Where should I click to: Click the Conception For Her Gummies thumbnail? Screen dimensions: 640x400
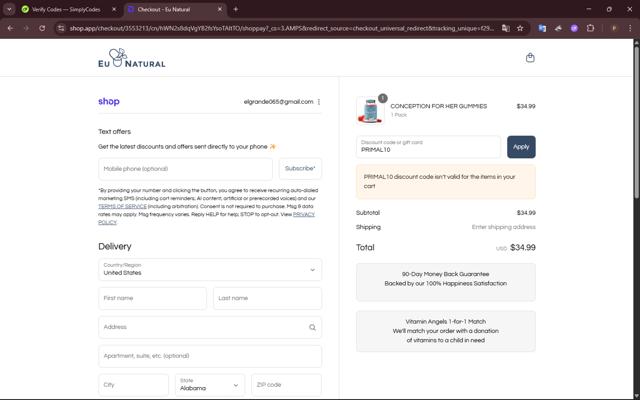click(x=370, y=110)
